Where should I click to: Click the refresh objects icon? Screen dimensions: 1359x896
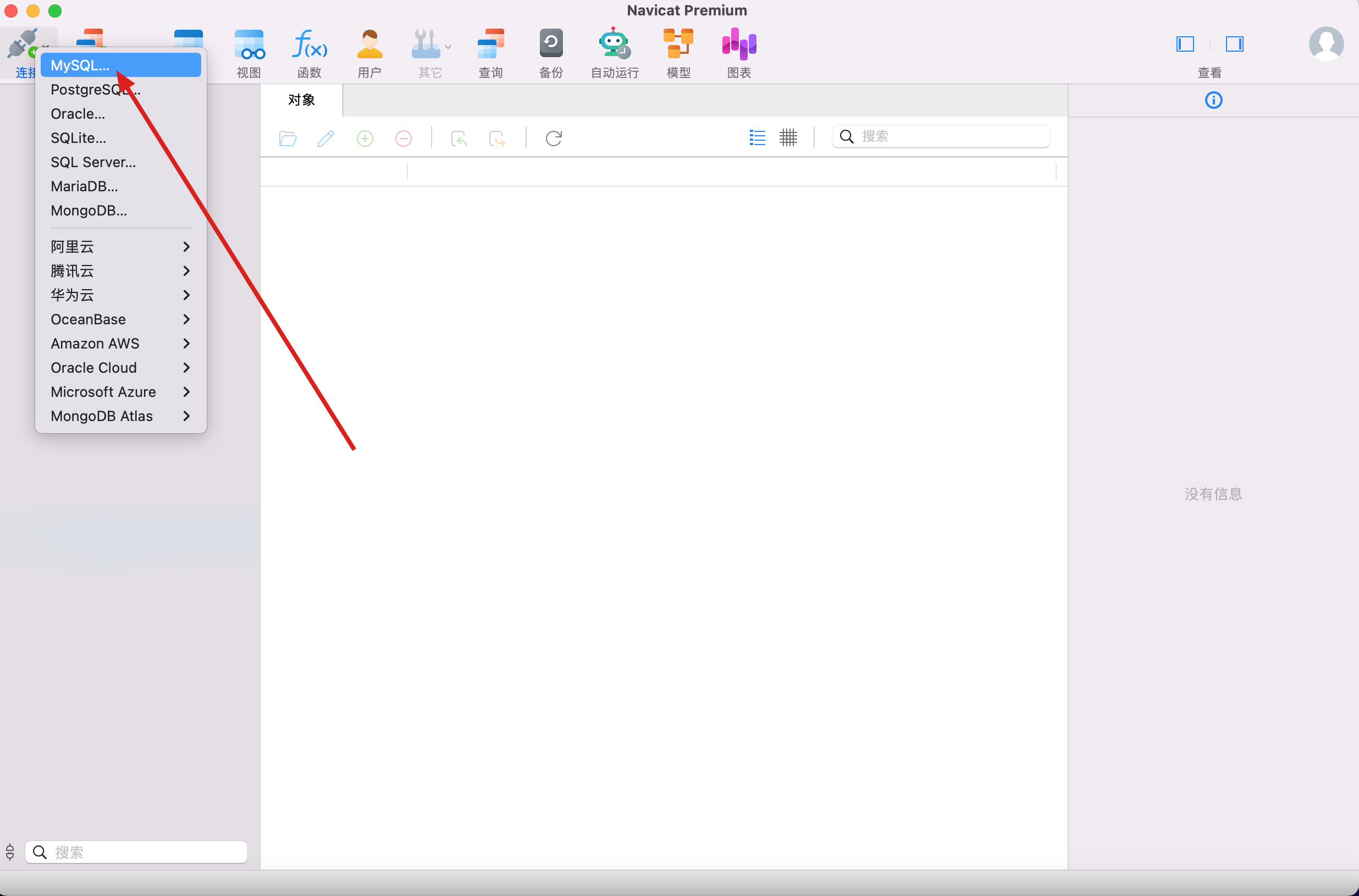[x=553, y=139]
